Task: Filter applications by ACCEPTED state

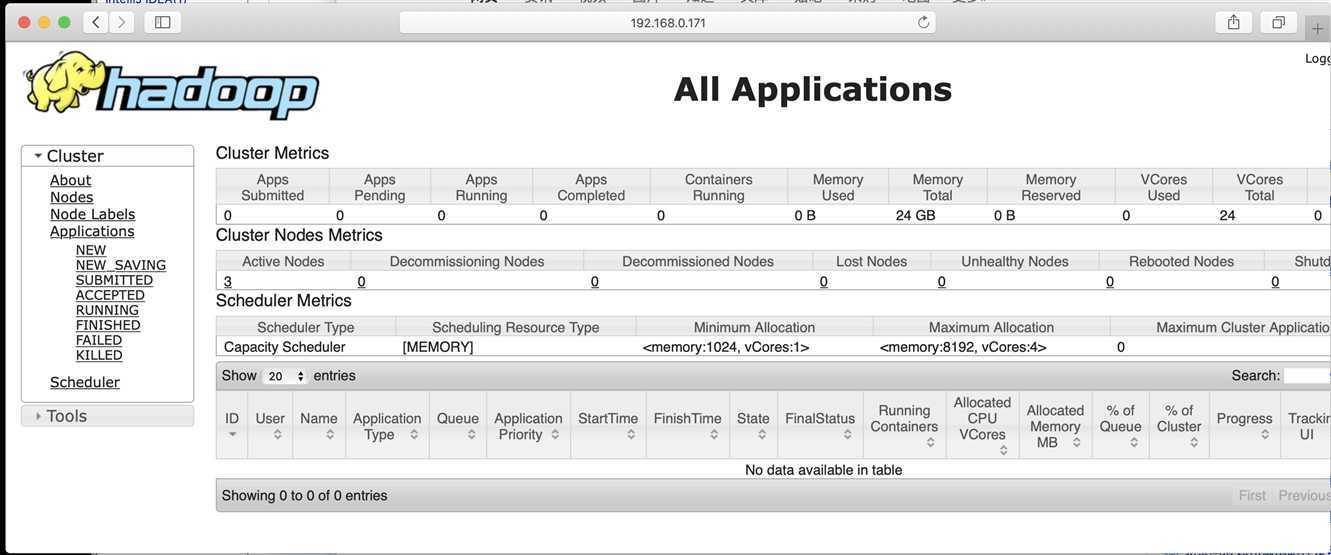Action: [x=110, y=295]
